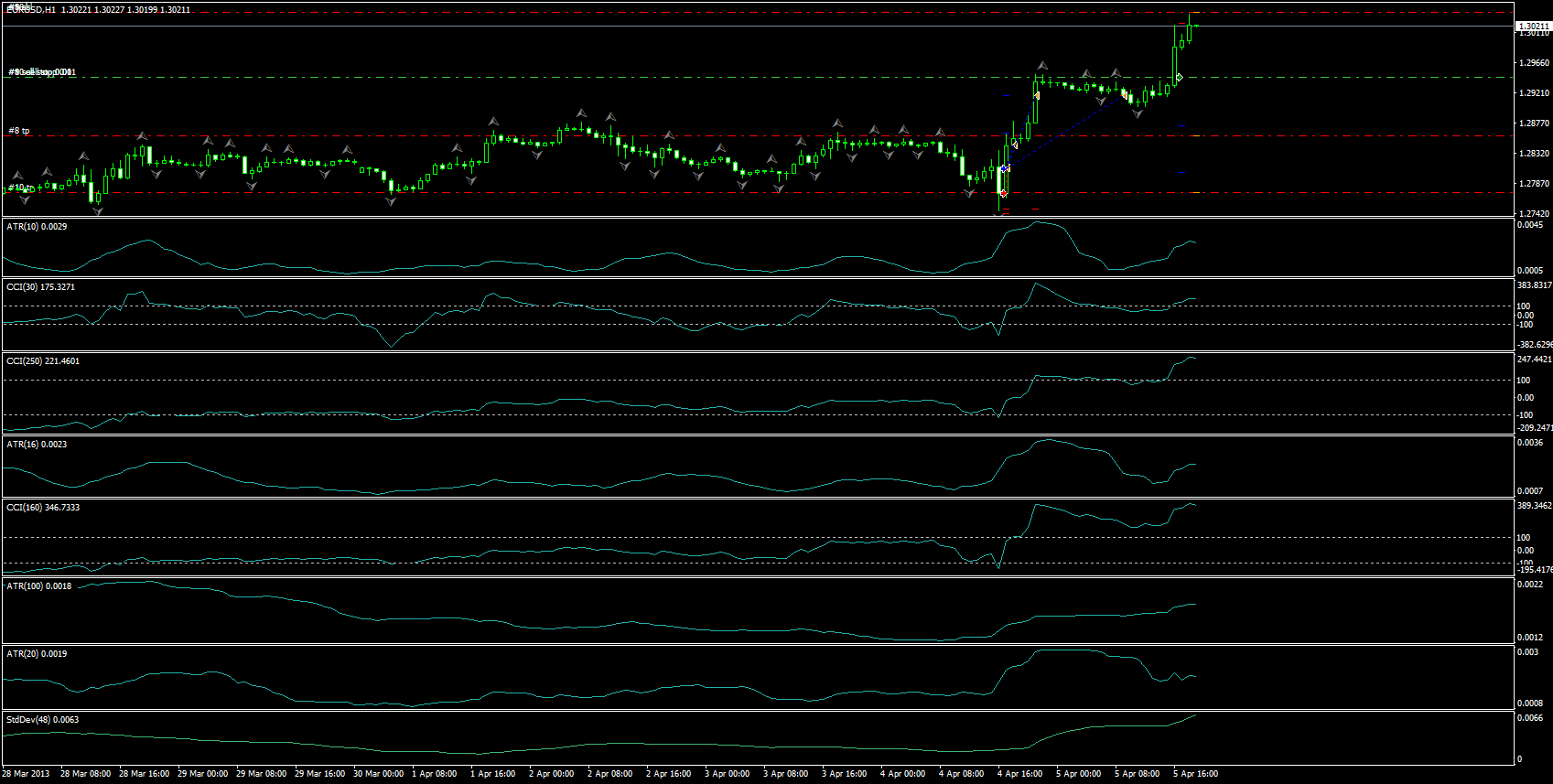
Task: Click price axis value 1.29660
Action: point(1534,63)
